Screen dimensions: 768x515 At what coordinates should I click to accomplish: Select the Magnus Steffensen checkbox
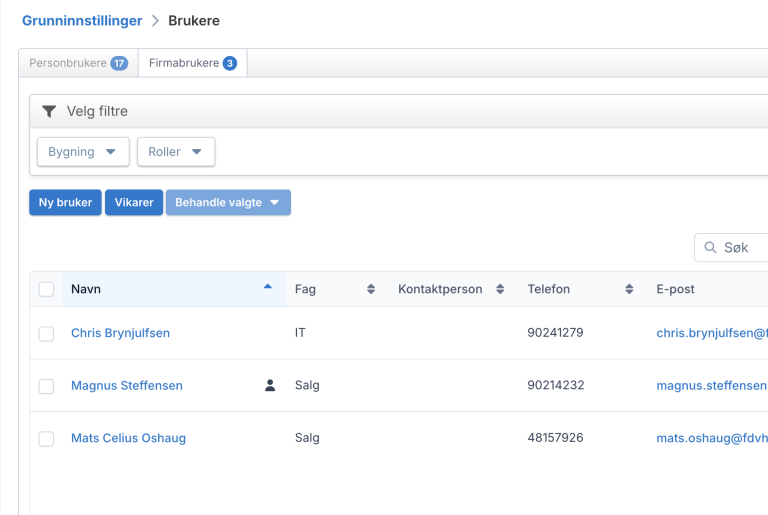pyautogui.click(x=47, y=386)
